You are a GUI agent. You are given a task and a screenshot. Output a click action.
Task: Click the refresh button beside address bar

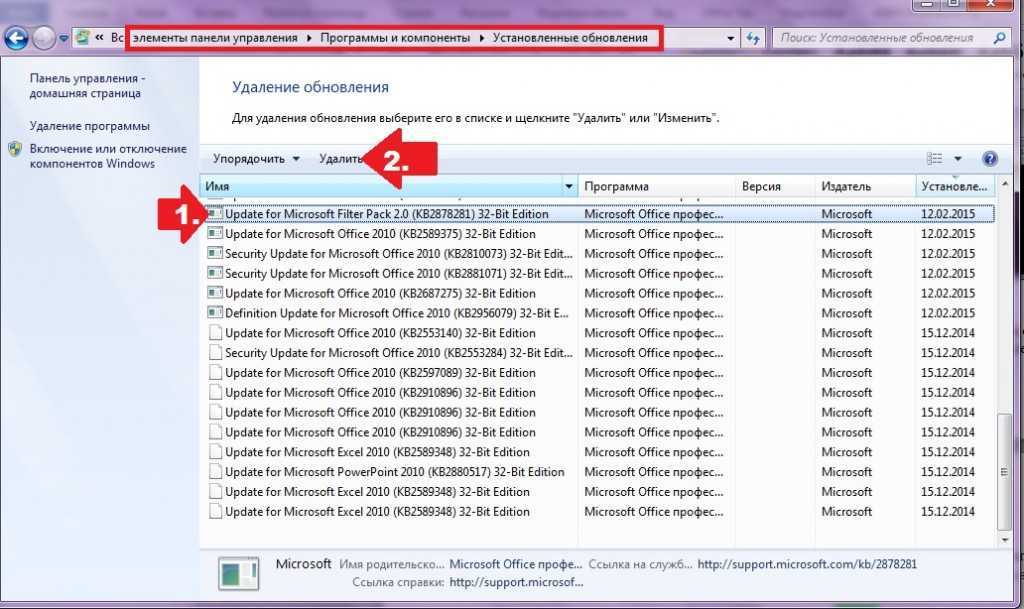[753, 38]
